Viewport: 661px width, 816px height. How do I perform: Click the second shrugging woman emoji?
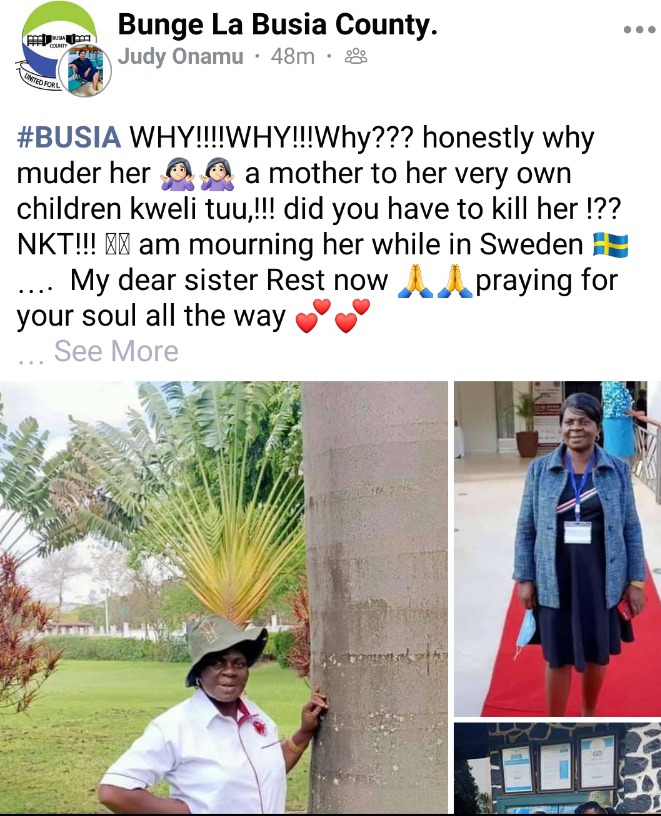218,174
